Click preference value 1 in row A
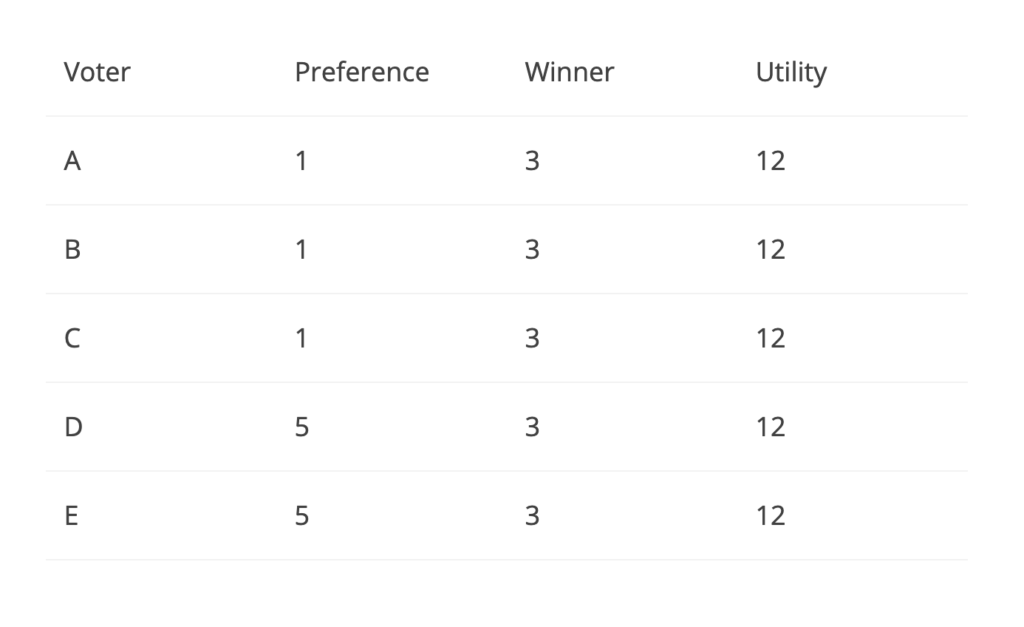 (x=301, y=161)
